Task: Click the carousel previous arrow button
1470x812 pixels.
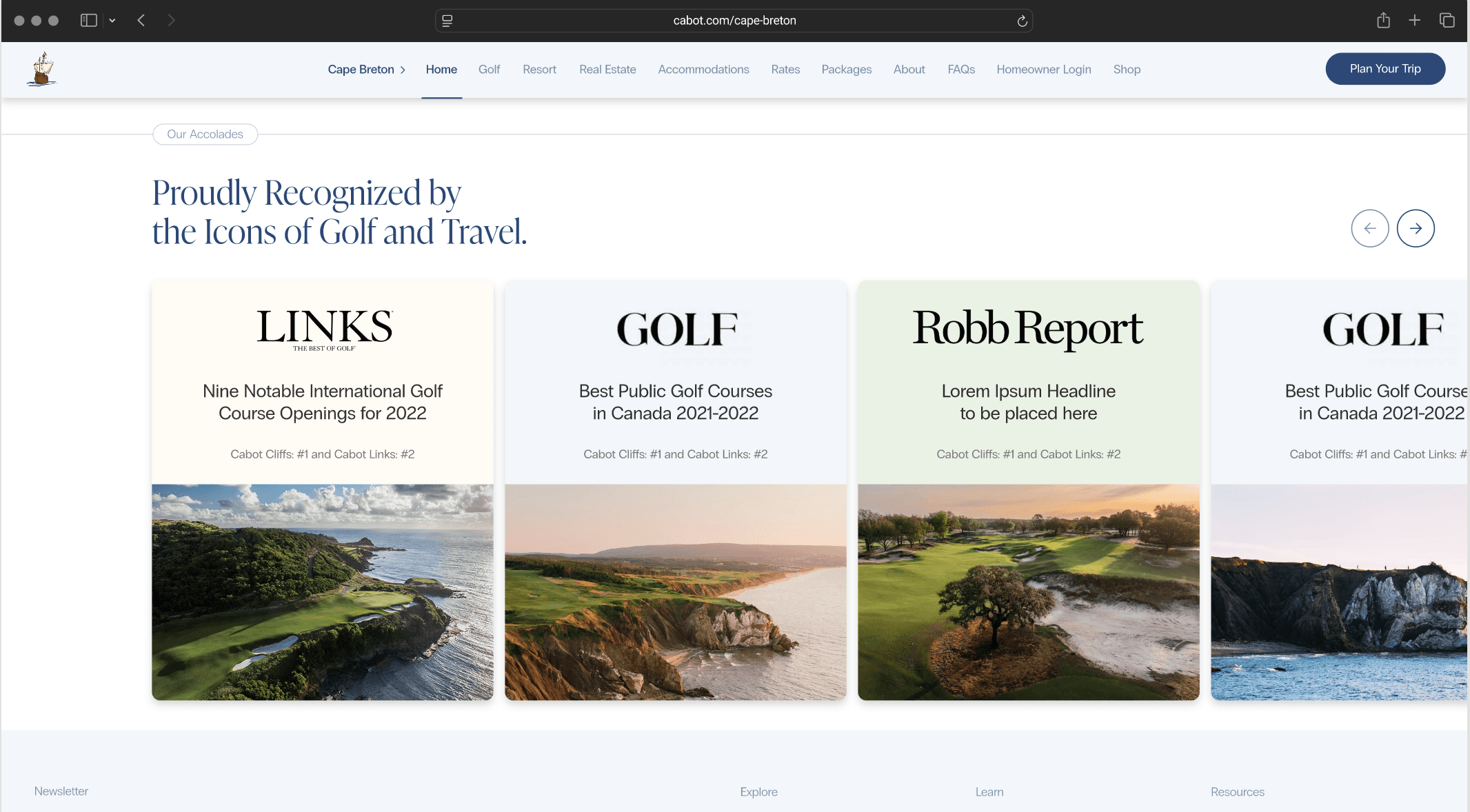Action: (x=1369, y=228)
